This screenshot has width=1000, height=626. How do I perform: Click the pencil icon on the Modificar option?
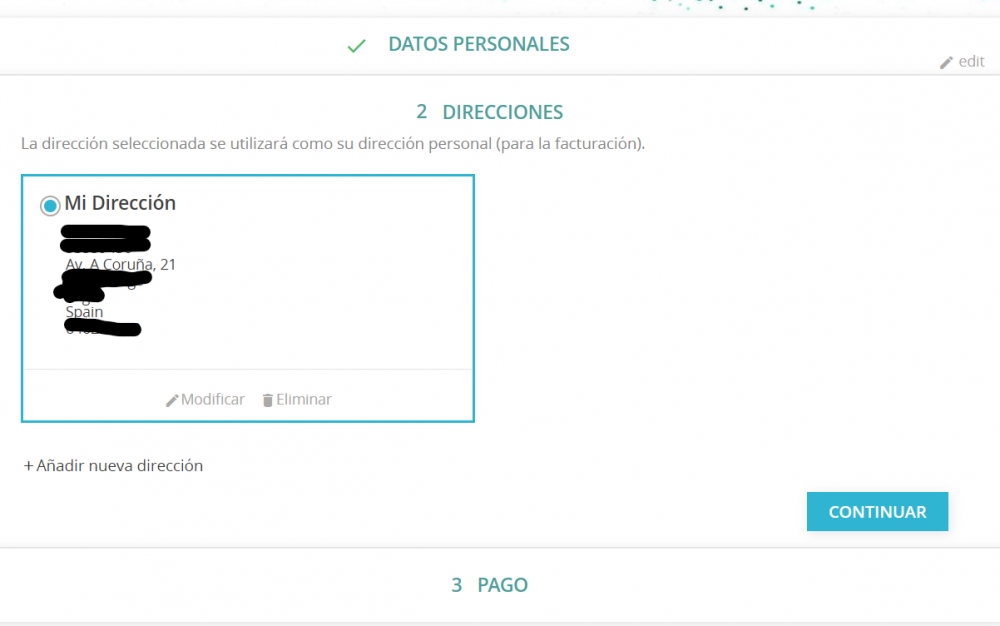click(173, 399)
